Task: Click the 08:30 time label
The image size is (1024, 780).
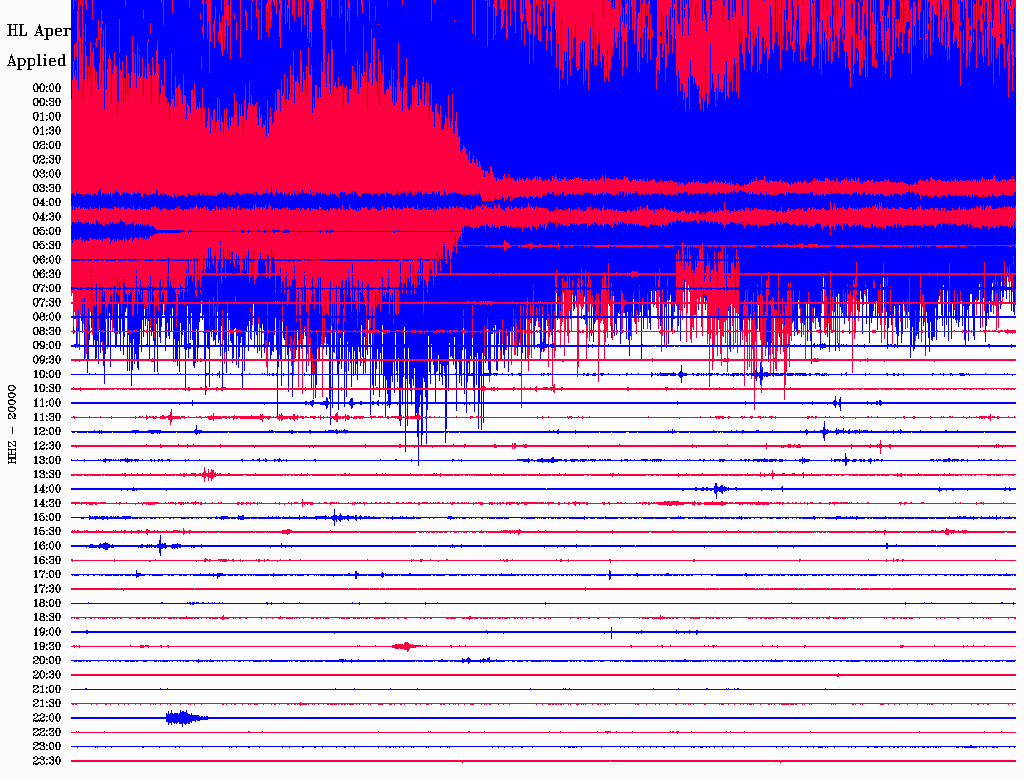Action: [x=47, y=332]
